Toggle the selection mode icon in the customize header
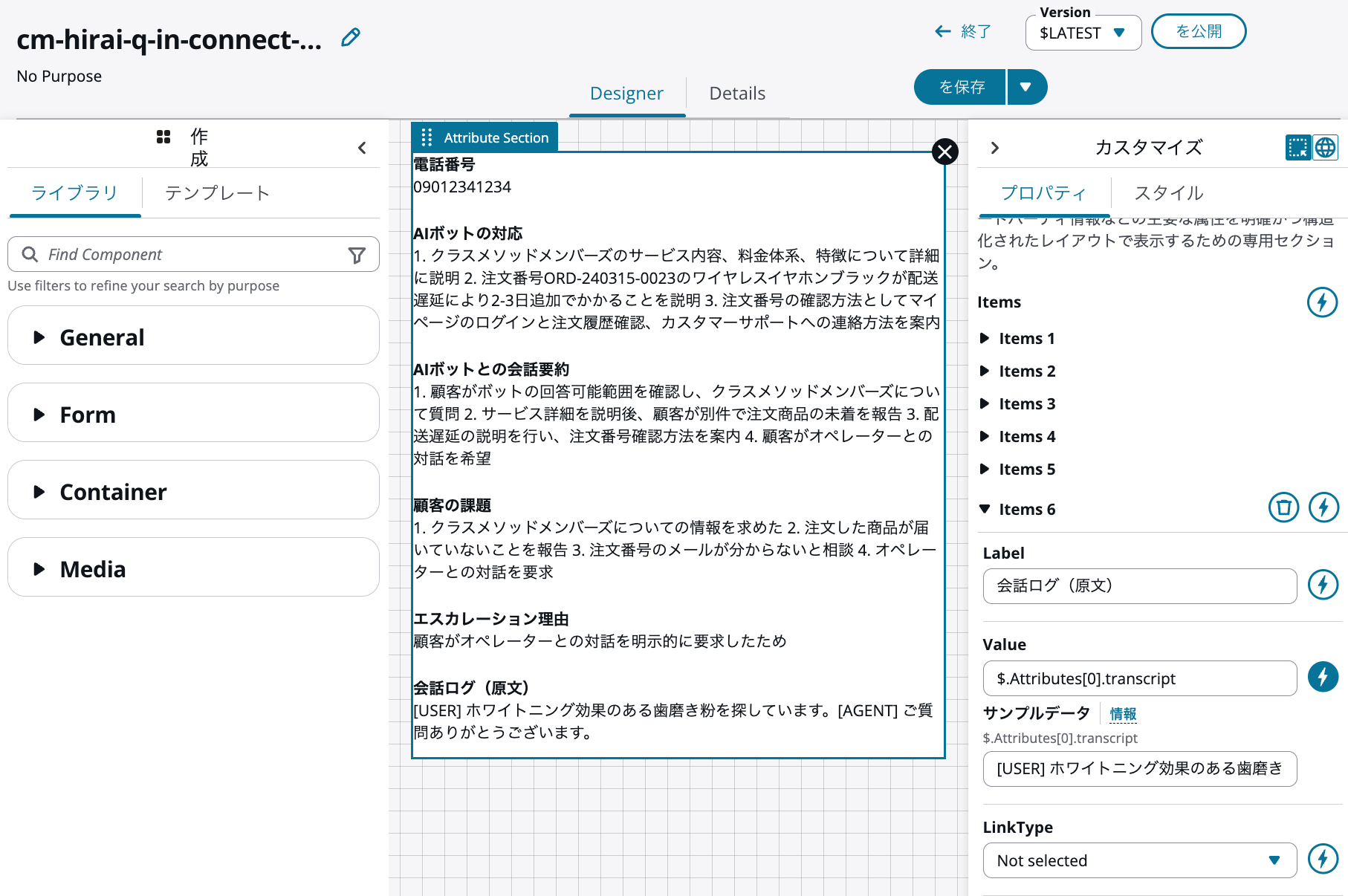Viewport: 1348px width, 896px height. tap(1296, 147)
